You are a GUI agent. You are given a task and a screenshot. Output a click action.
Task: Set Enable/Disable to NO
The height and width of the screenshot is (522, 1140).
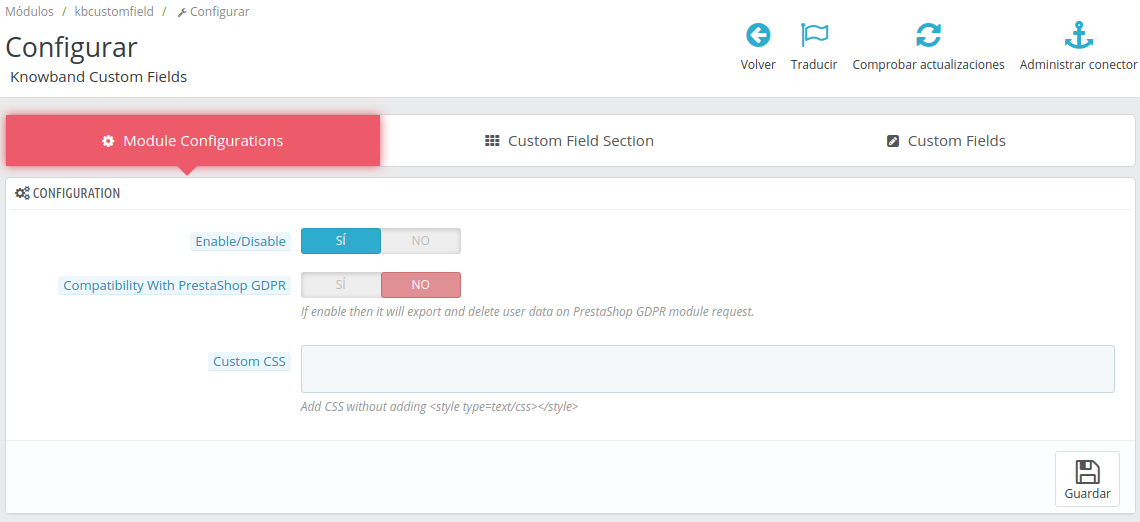(421, 241)
